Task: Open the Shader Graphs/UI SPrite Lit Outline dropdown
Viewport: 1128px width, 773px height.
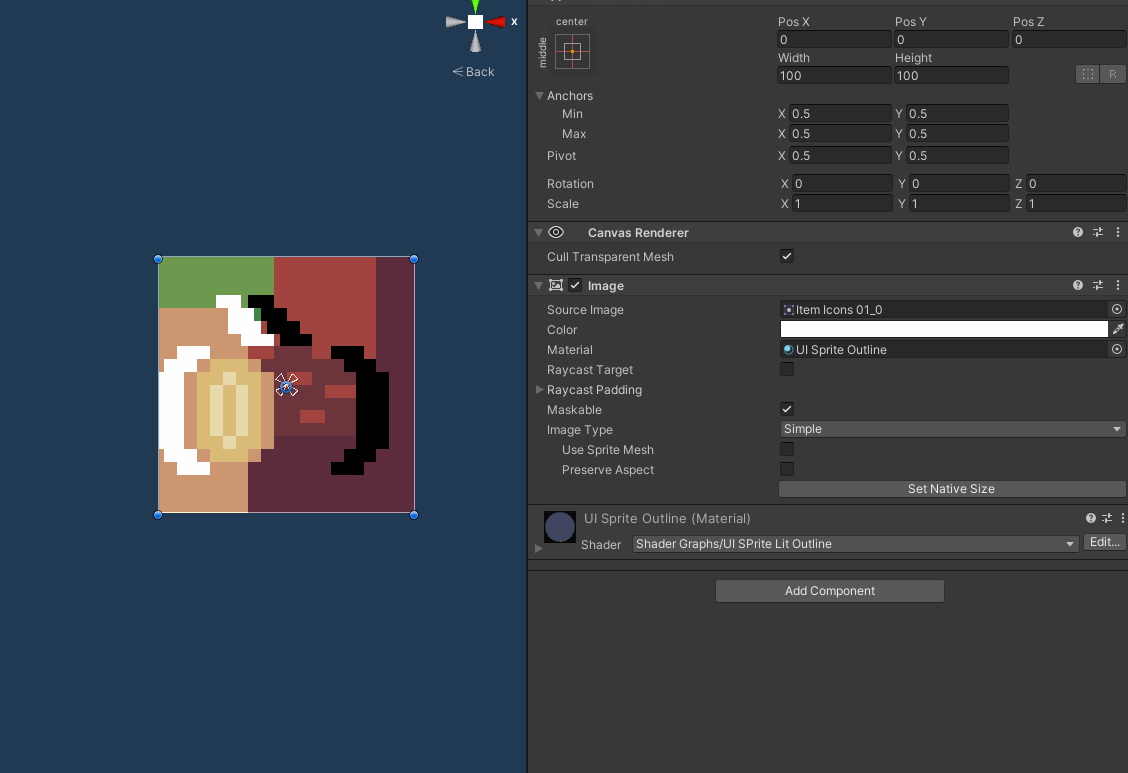Action: point(855,543)
